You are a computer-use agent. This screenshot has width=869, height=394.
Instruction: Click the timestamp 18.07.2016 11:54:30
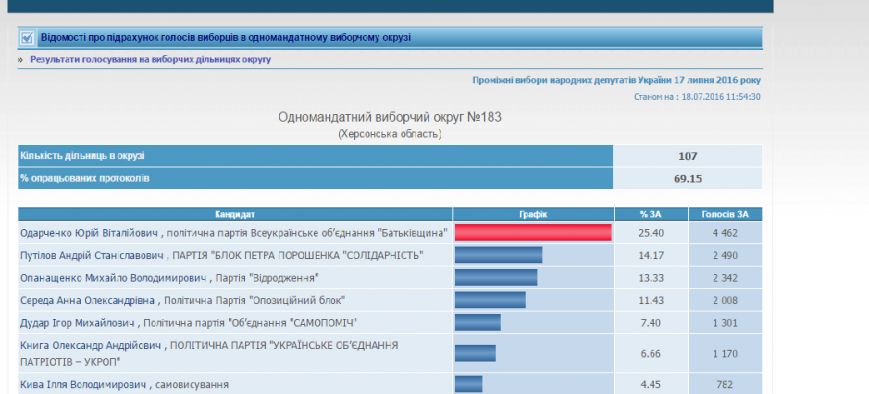[721, 97]
